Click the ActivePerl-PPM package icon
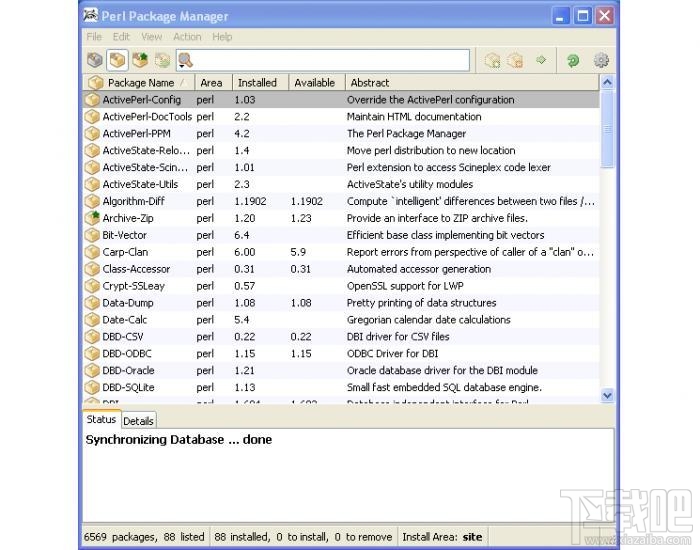The image size is (700, 550). point(92,133)
